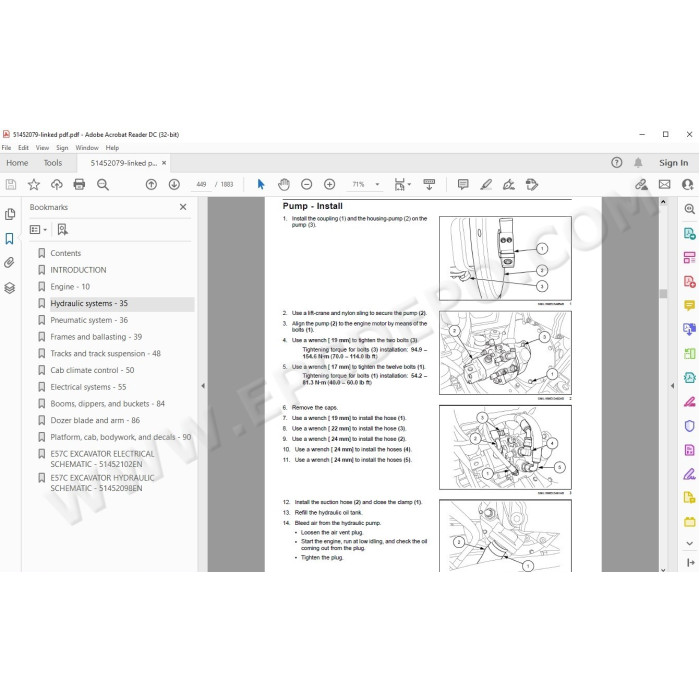The height and width of the screenshot is (700, 700).
Task: Open Platform, cab, bodywork, and decals bookmark
Action: pos(121,437)
